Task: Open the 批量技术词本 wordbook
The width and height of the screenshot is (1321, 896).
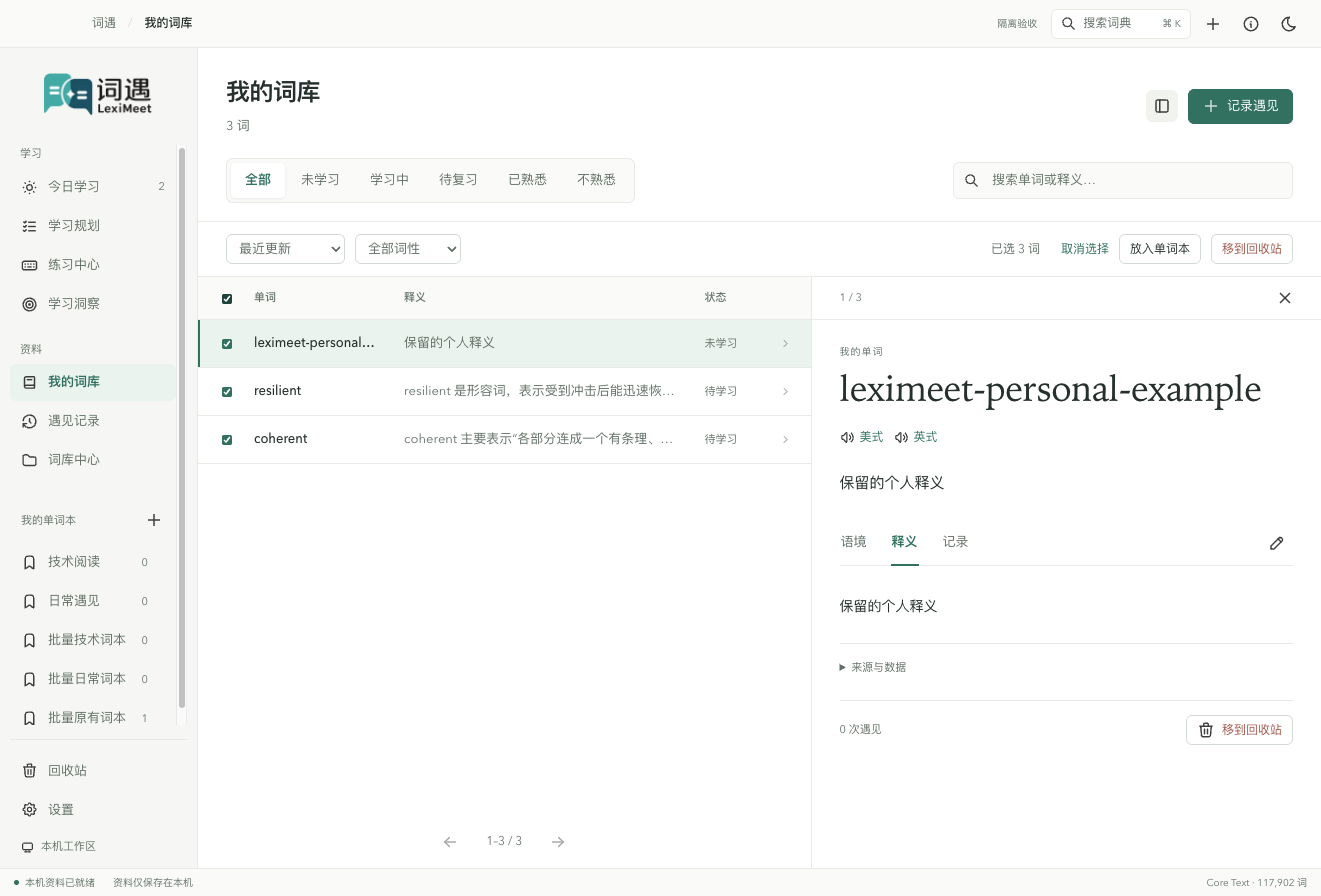Action: pyautogui.click(x=85, y=640)
